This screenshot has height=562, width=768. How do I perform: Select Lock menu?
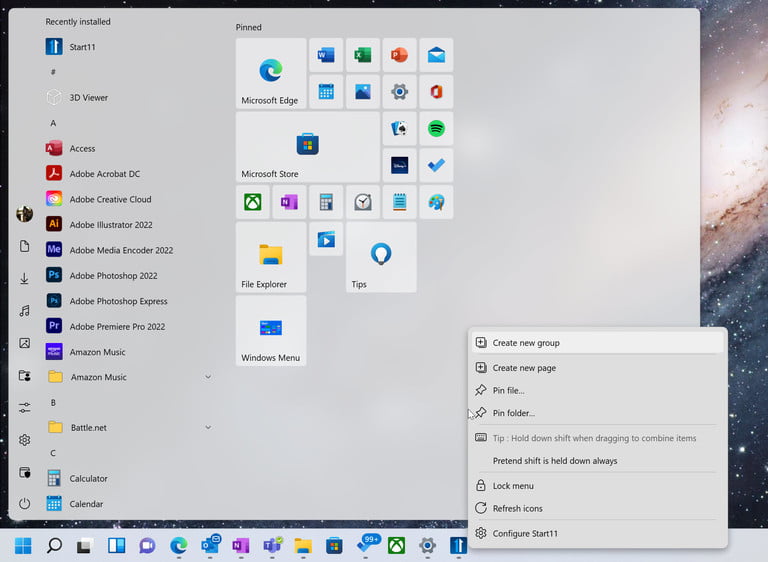(x=598, y=486)
